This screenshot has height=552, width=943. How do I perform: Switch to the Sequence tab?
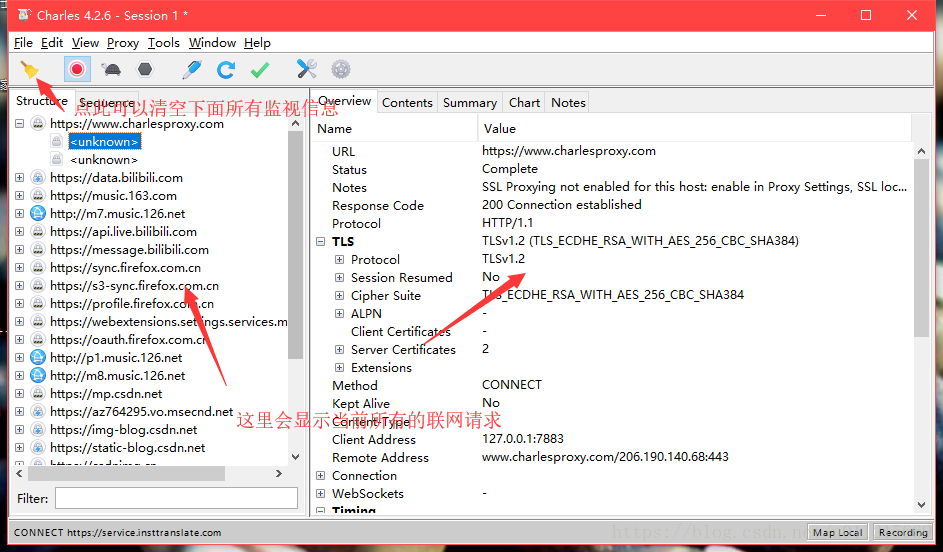coord(107,102)
